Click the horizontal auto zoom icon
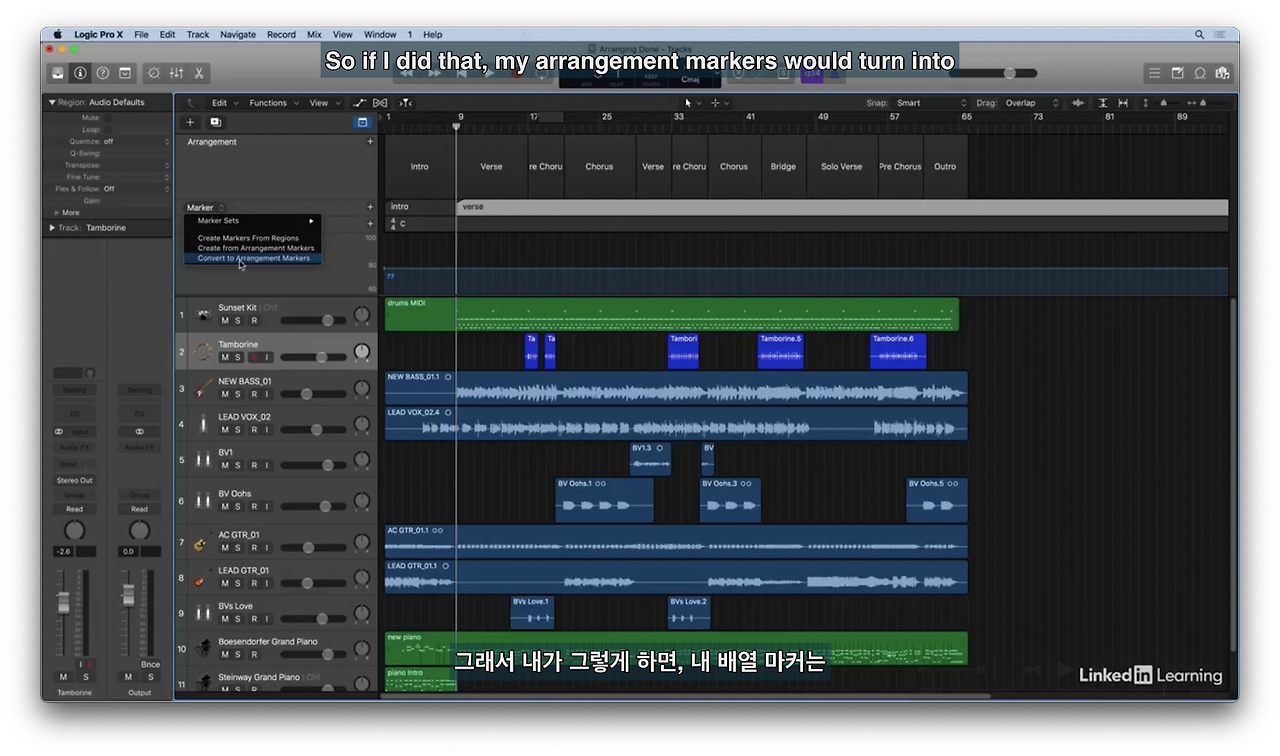1280x756 pixels. [x=1123, y=103]
